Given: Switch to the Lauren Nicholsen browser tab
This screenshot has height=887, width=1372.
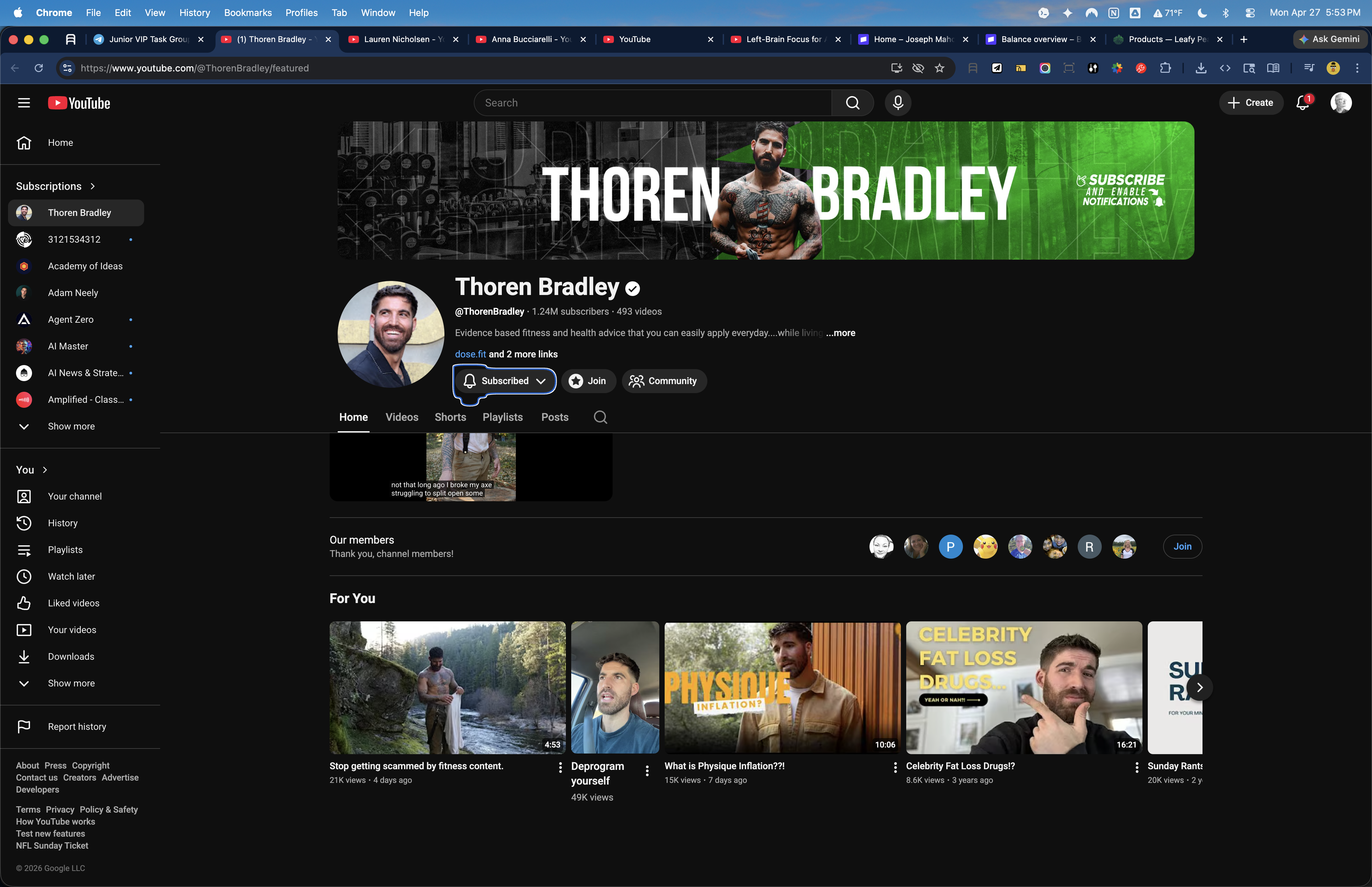Looking at the screenshot, I should [x=403, y=39].
